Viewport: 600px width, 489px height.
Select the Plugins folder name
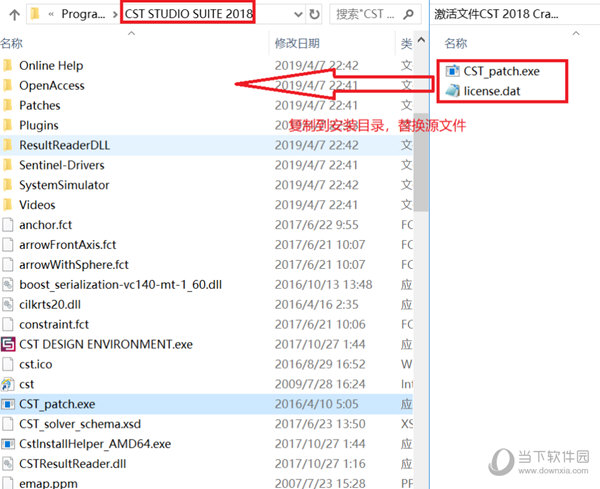39,125
